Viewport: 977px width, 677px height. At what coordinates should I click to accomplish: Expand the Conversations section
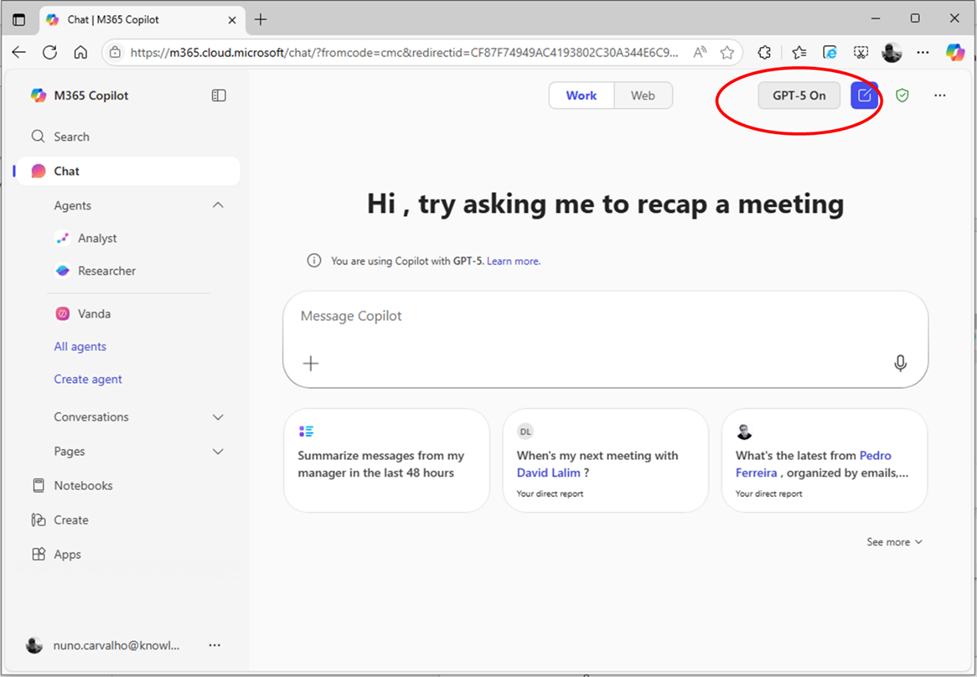tap(218, 417)
